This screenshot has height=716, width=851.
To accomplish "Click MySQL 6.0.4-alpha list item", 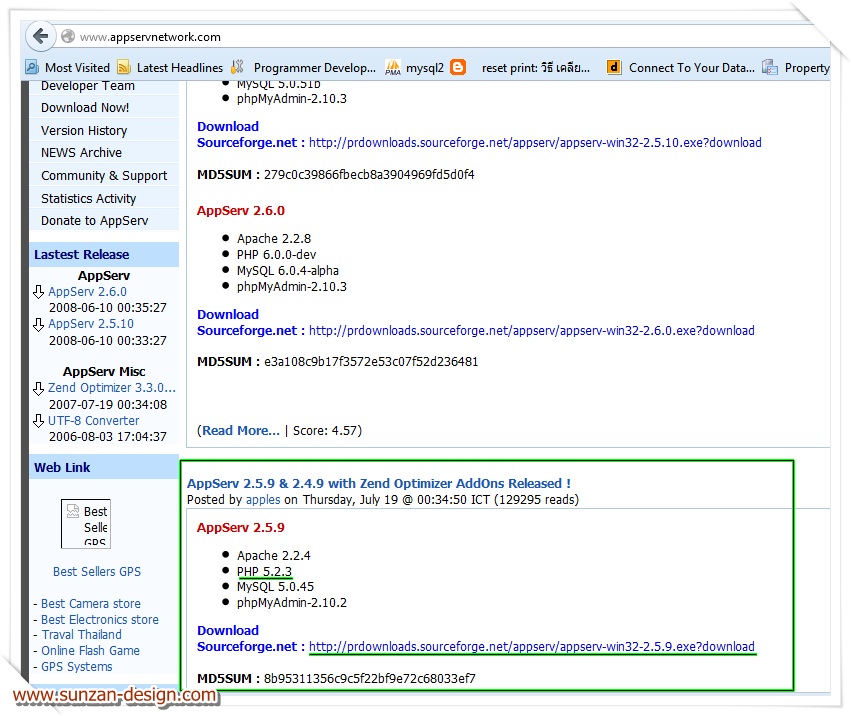I will pyautogui.click(x=288, y=270).
